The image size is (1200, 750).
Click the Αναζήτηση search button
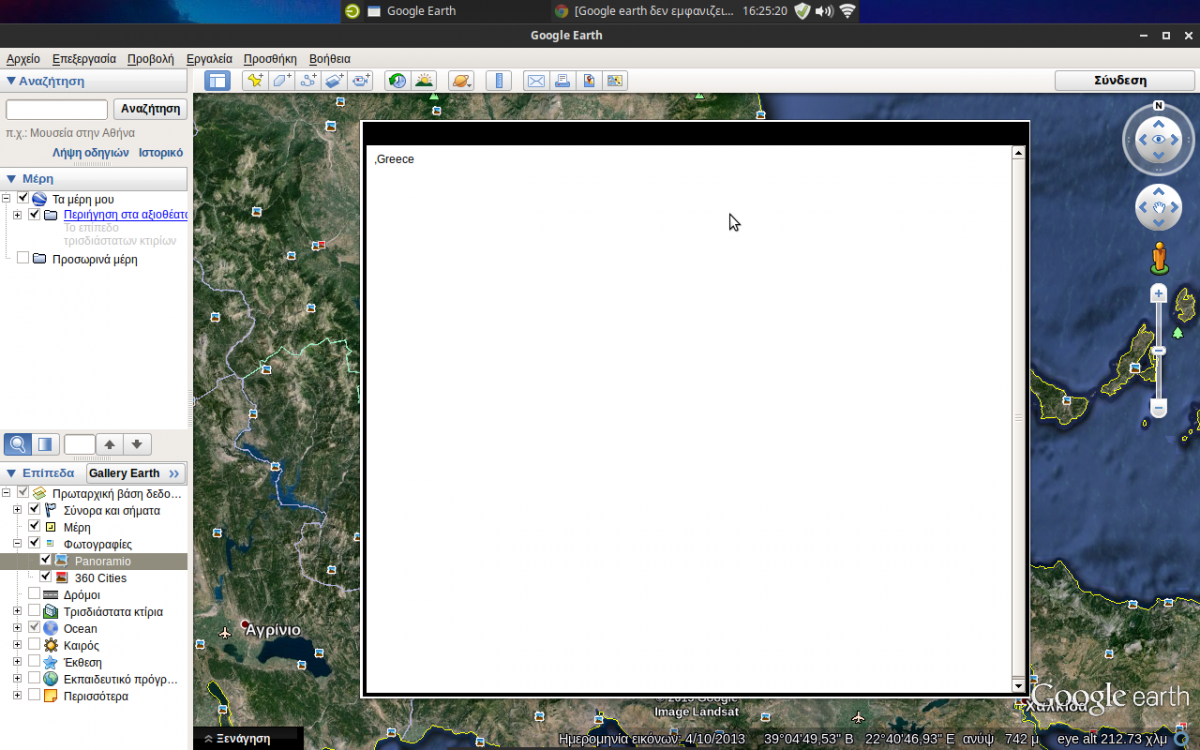(x=151, y=109)
